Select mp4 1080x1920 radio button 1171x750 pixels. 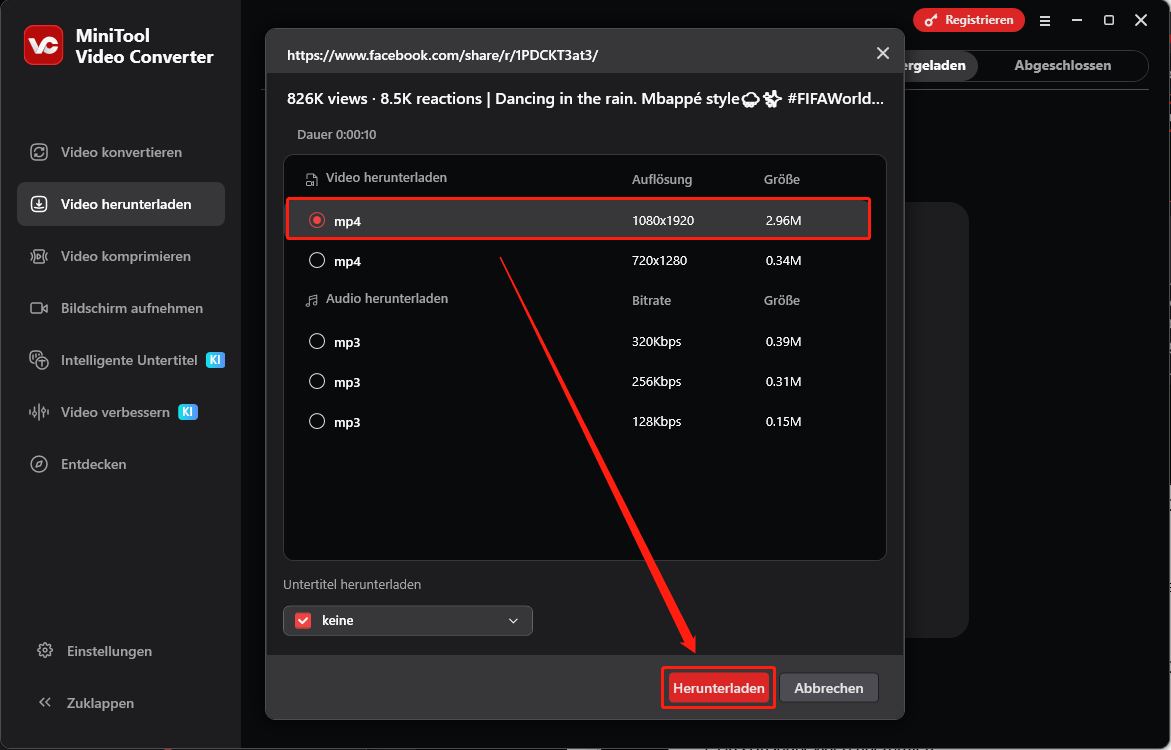317,220
